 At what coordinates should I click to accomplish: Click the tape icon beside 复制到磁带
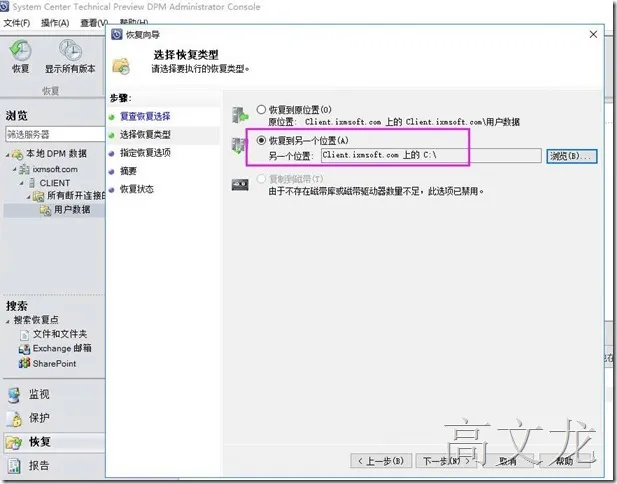tap(240, 184)
